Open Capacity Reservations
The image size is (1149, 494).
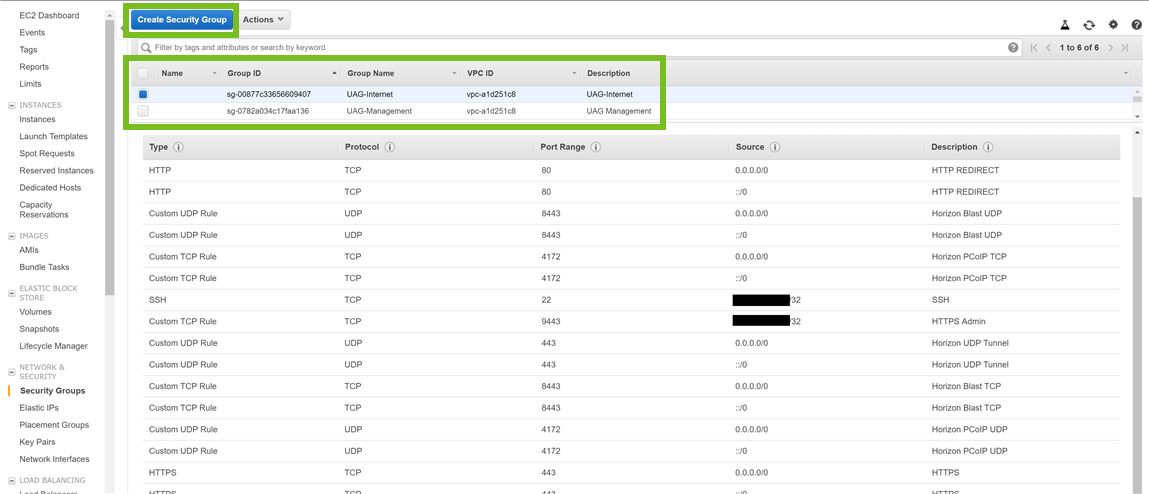click(44, 210)
